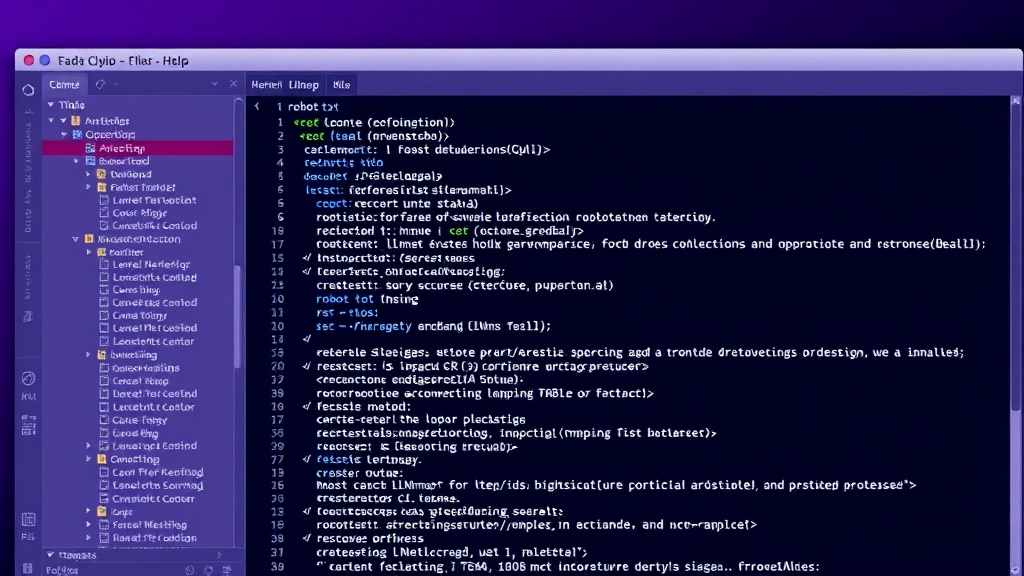Click the clock icon in the panel footer
This screenshot has width=1024, height=576.
pos(189,570)
